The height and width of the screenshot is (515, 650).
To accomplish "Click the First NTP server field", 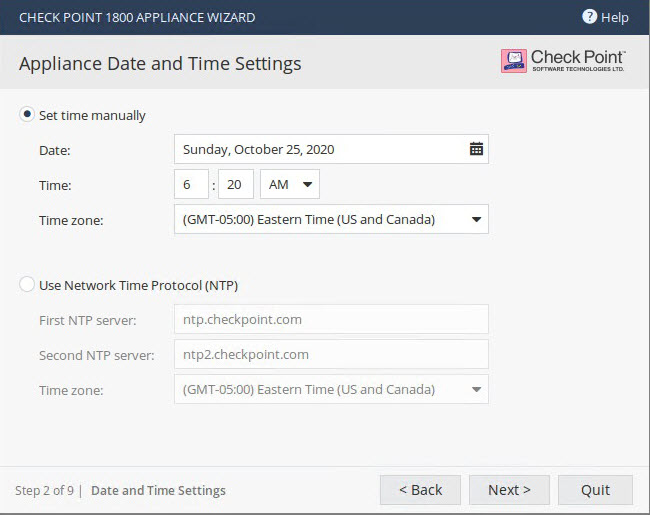I will pyautogui.click(x=331, y=319).
